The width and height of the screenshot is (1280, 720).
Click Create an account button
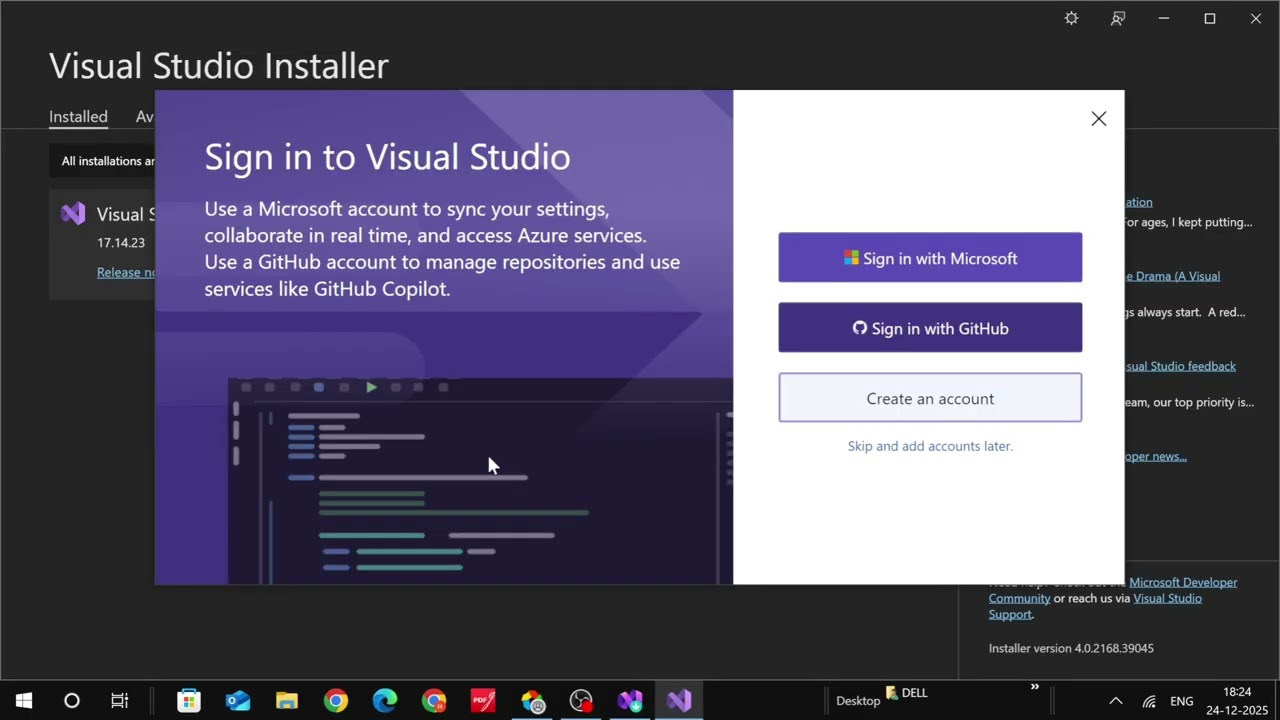(930, 398)
